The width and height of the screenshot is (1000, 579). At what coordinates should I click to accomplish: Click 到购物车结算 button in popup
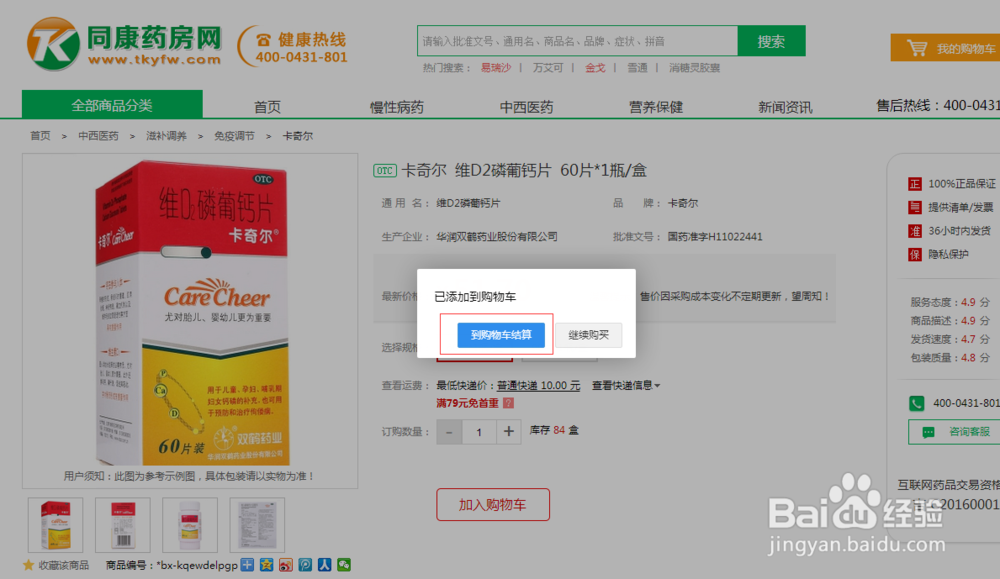coord(501,335)
